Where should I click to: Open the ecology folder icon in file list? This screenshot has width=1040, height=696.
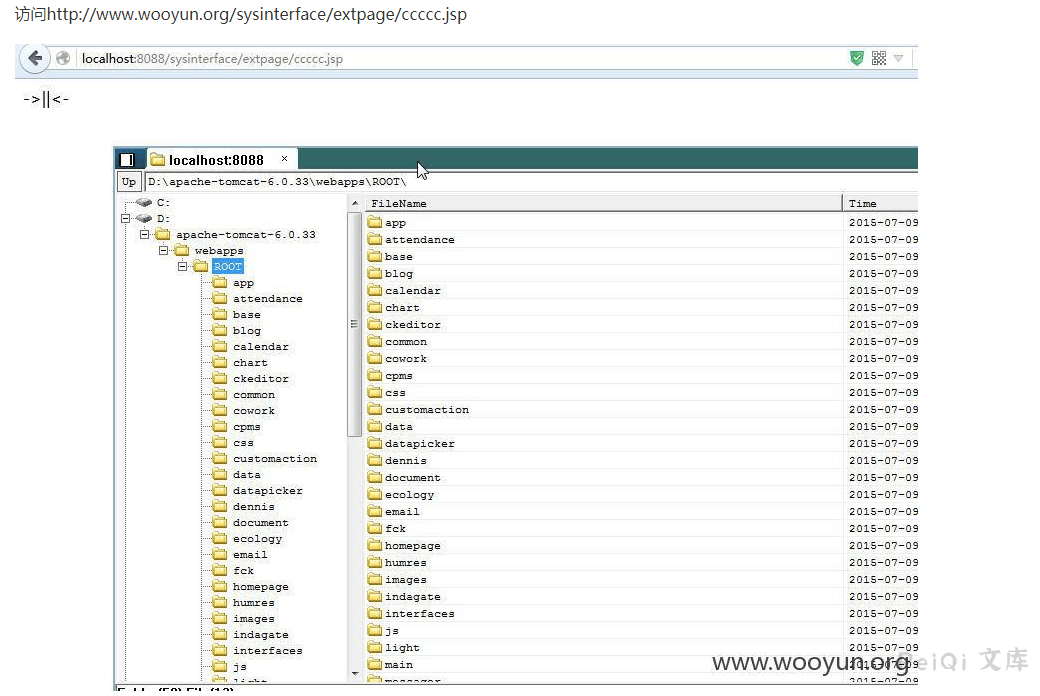coord(375,494)
